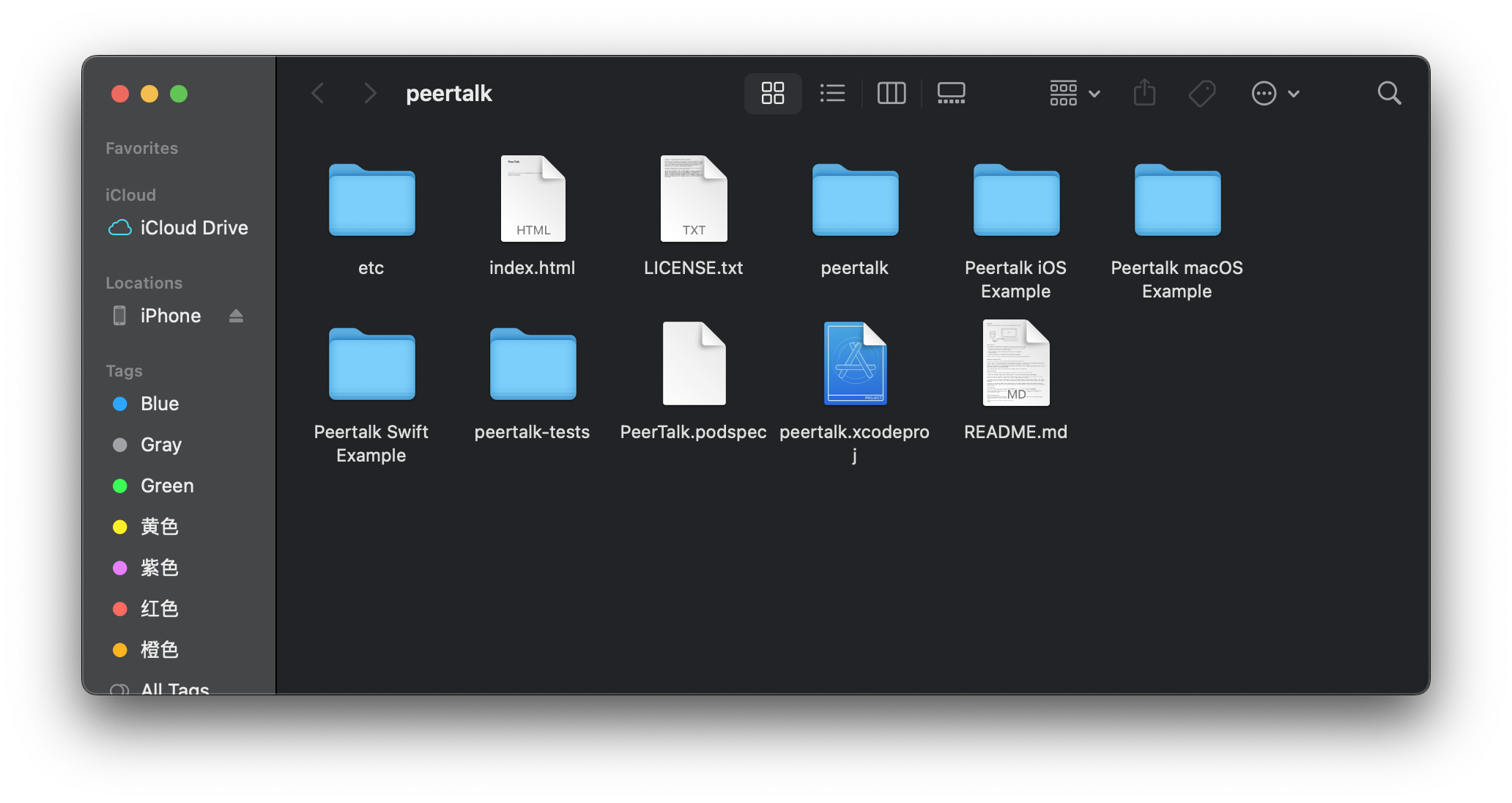Switch to icon grid view
This screenshot has height=803, width=1512.
773,93
